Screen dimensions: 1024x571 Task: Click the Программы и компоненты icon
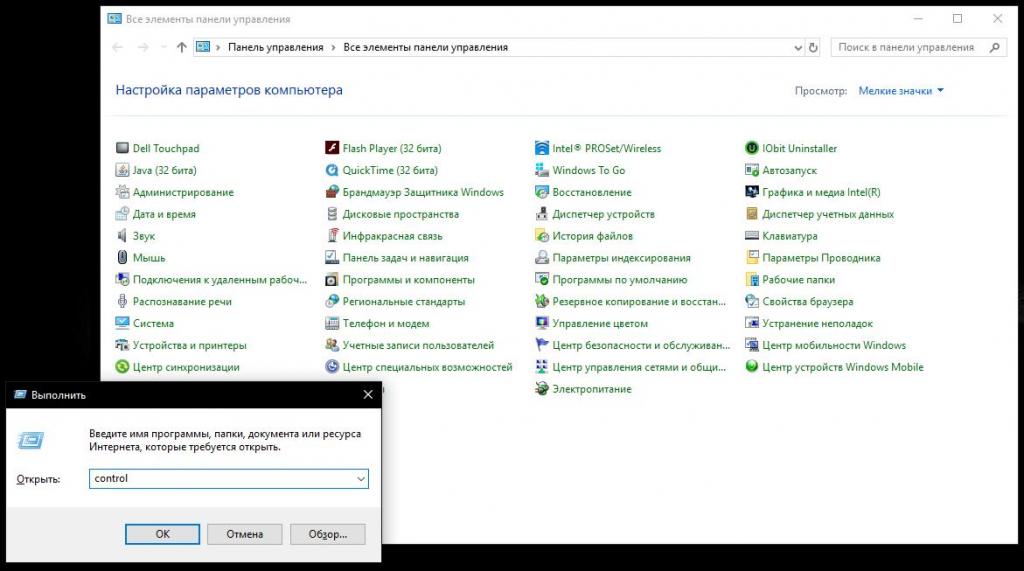(332, 280)
